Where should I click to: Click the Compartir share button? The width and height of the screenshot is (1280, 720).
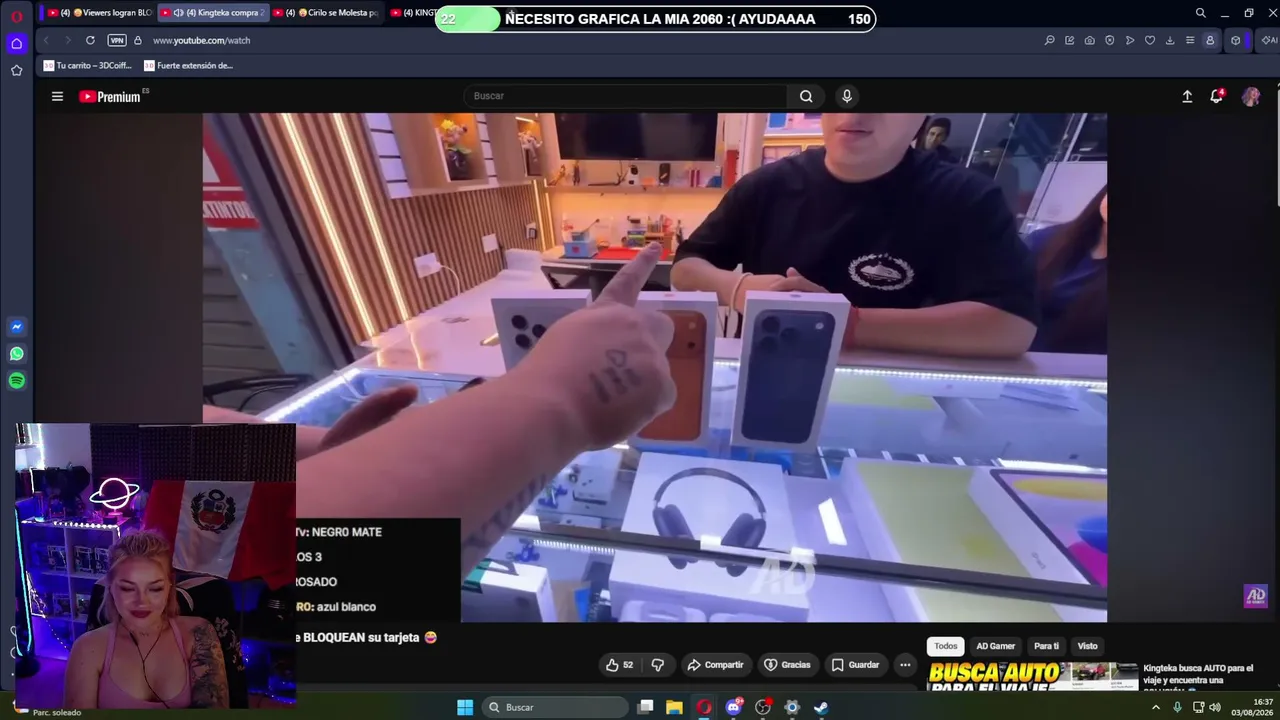click(715, 665)
